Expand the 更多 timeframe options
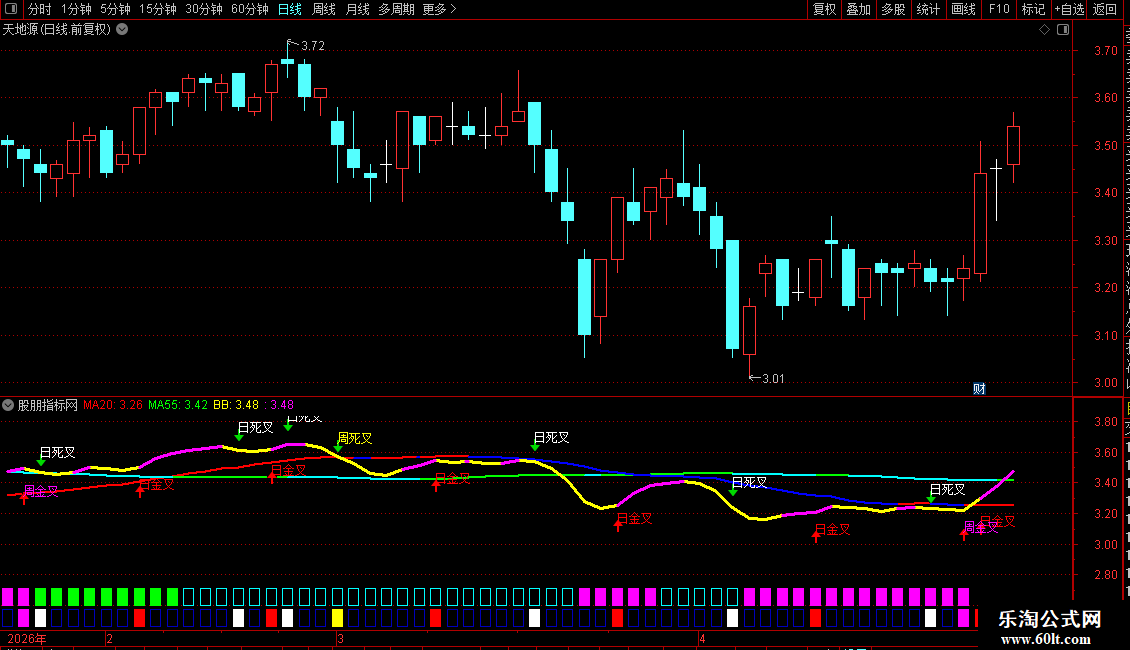The image size is (1130, 650). pos(440,9)
